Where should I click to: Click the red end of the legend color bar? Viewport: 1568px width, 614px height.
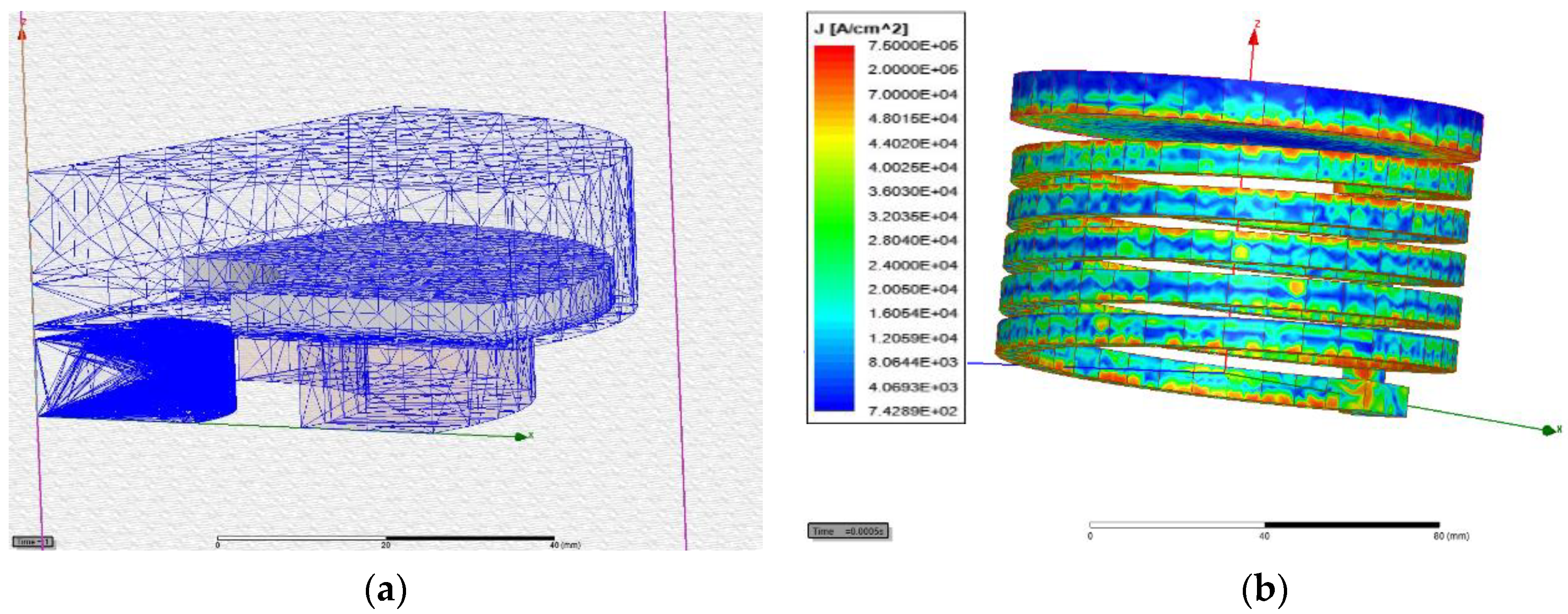click(834, 52)
